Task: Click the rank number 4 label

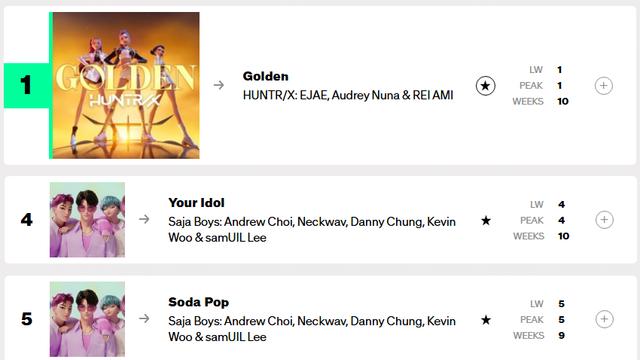Action: tap(27, 220)
